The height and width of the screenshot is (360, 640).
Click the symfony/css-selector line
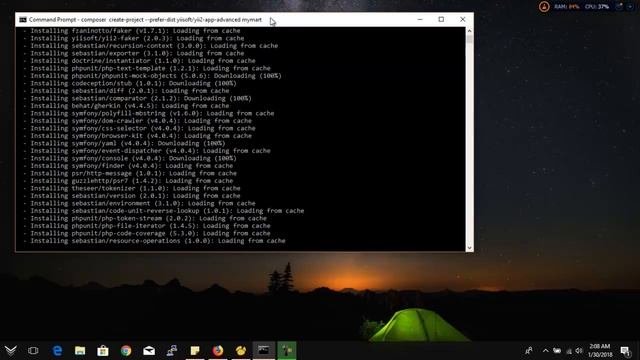coord(139,128)
